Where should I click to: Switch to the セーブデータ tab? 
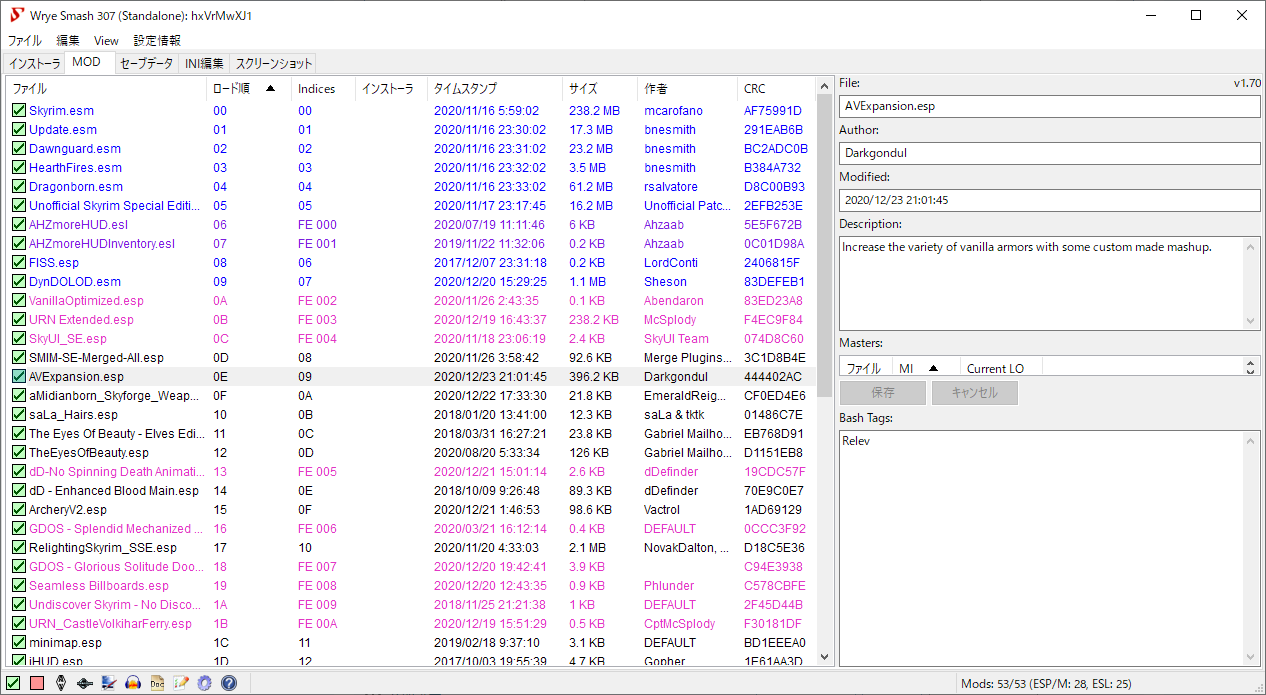147,64
